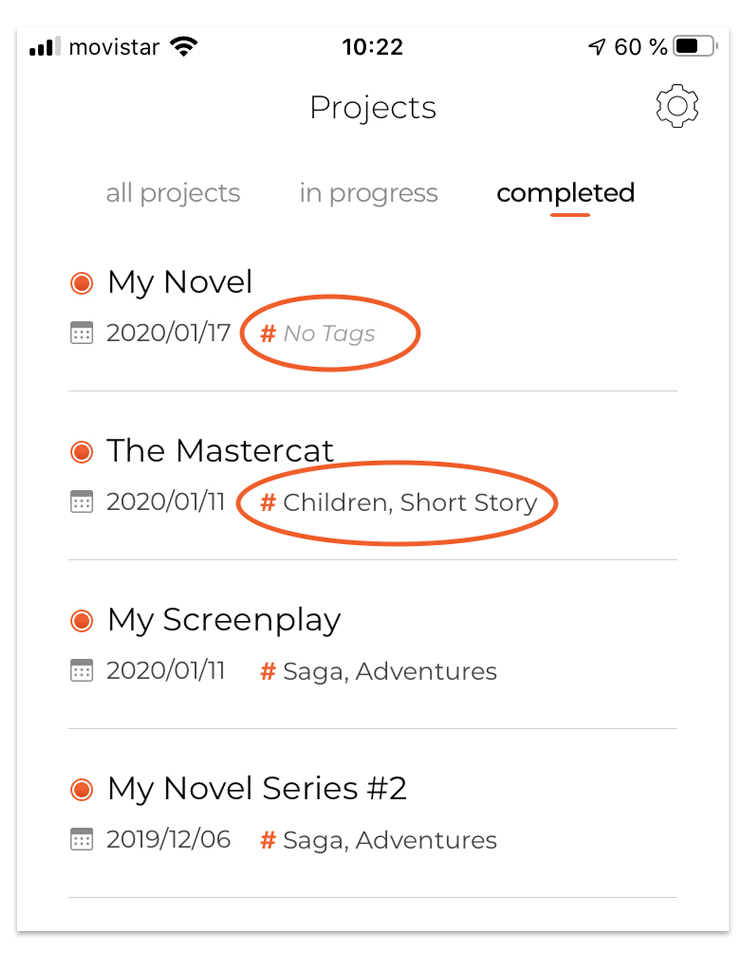Image resolution: width=750 pixels, height=953 pixels.
Task: Click the status dot beside My Novel Series #2
Action: (x=81, y=790)
